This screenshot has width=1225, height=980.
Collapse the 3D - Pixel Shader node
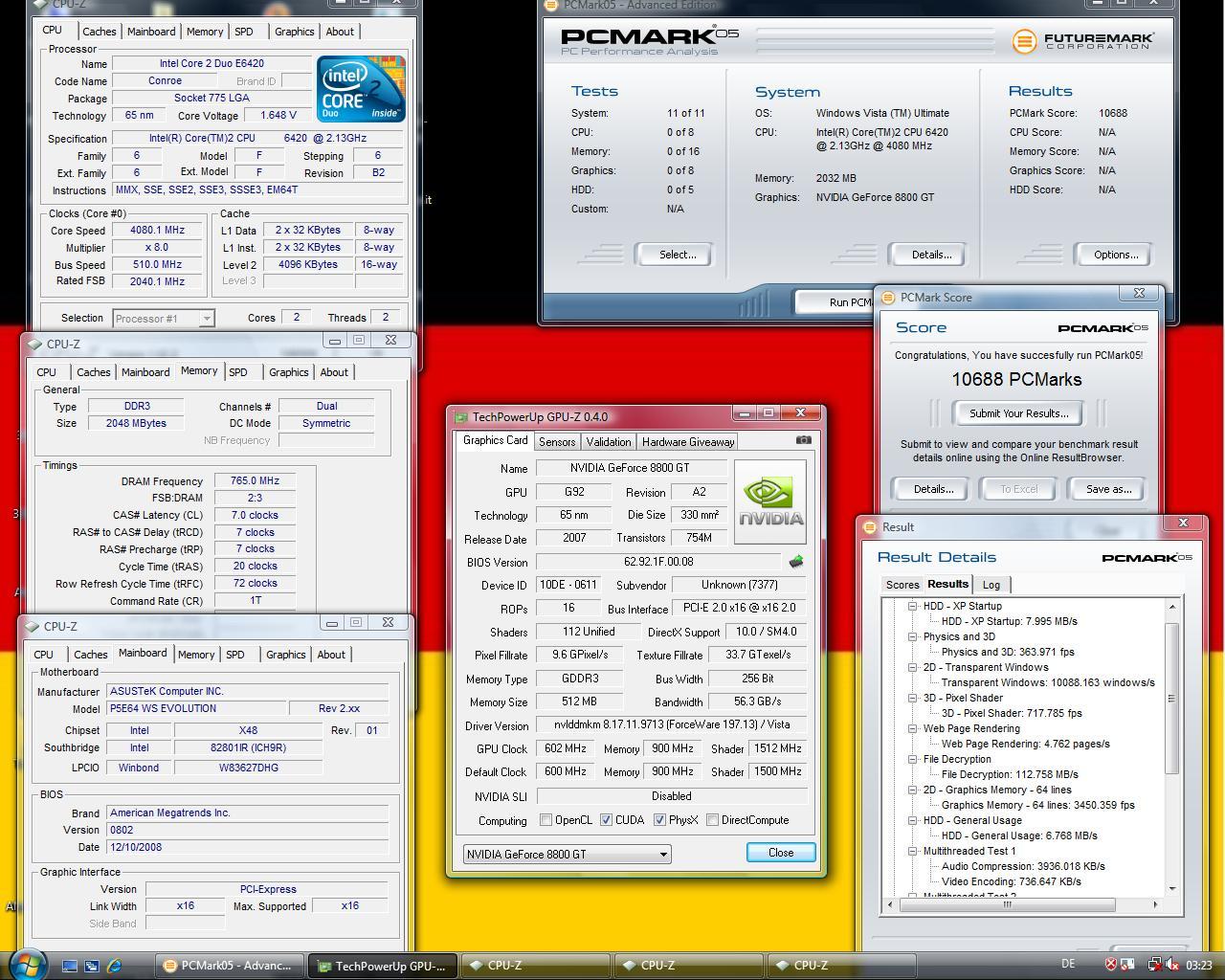point(913,698)
